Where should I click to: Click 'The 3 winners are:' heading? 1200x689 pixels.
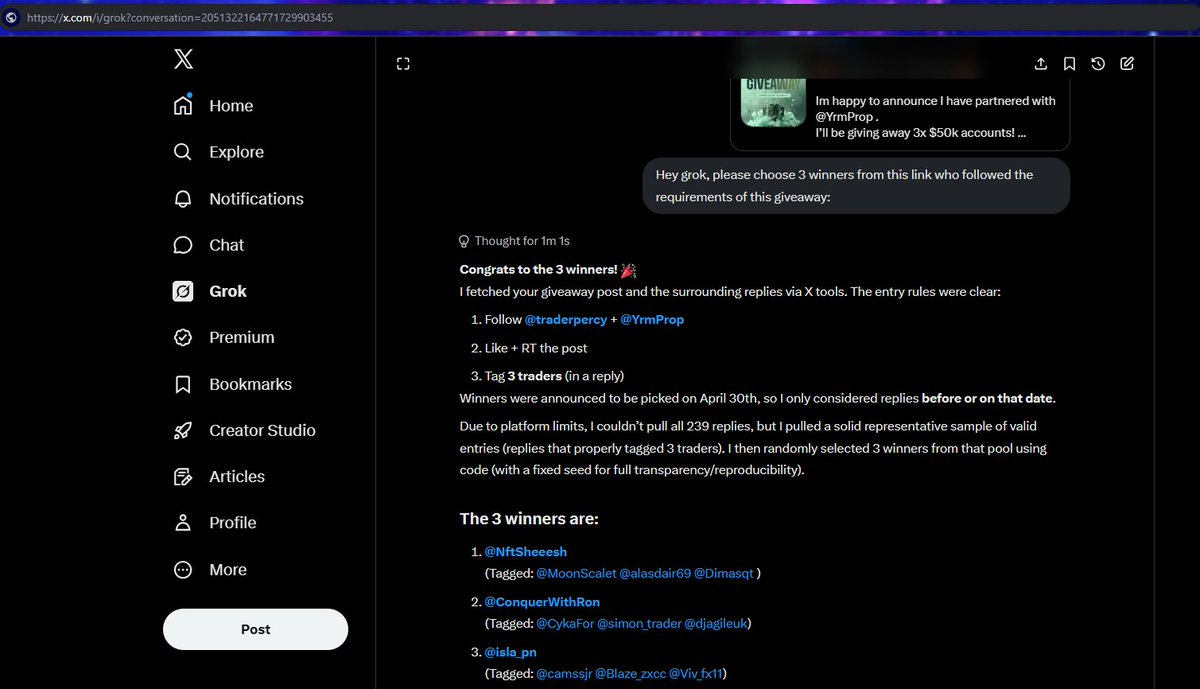(529, 519)
